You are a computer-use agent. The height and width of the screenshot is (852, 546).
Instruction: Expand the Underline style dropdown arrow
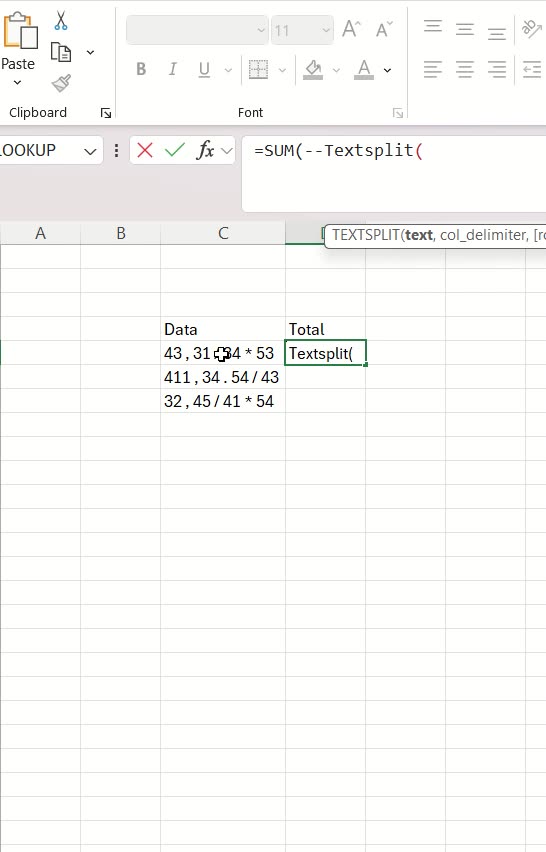pos(228,70)
